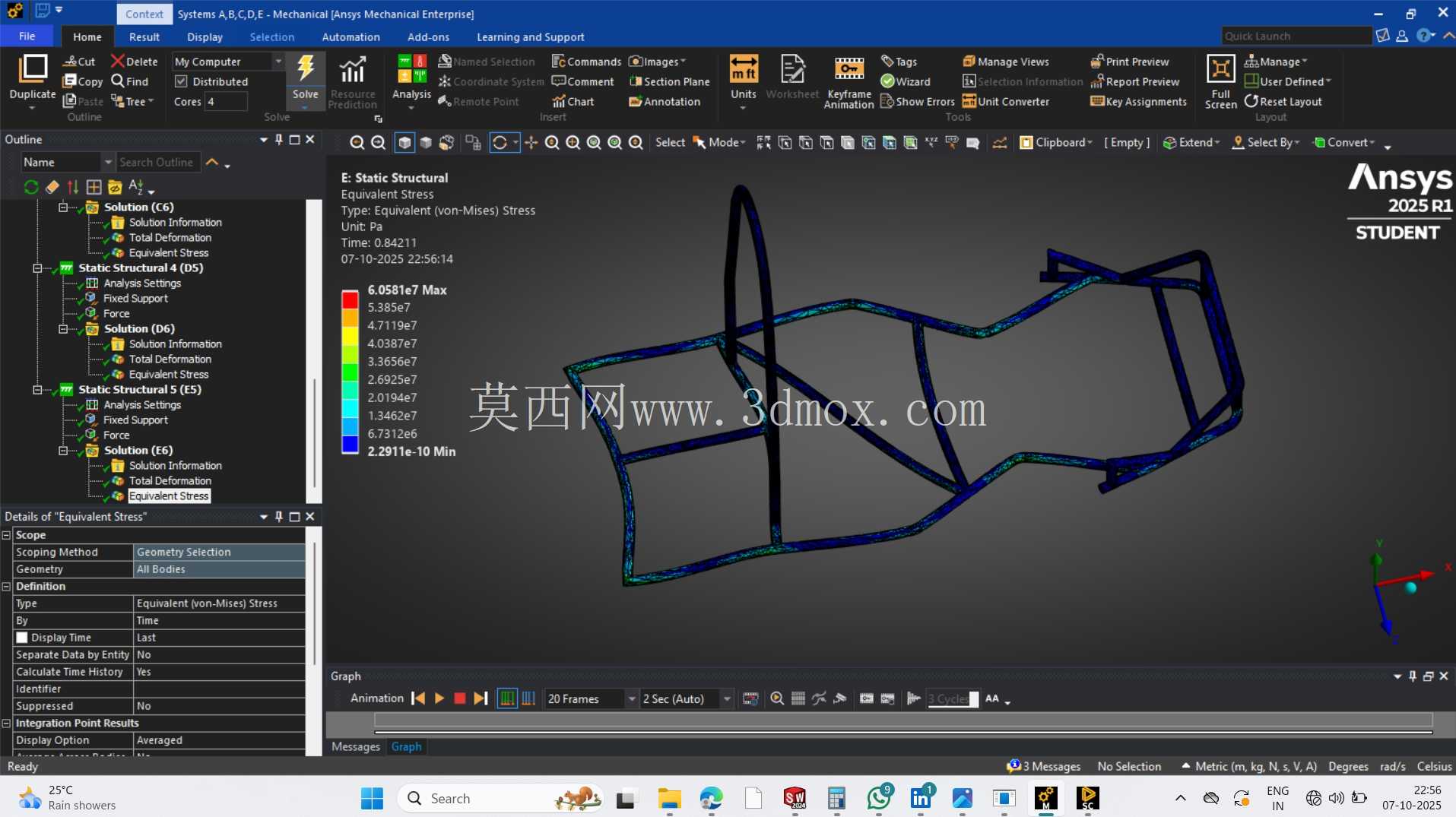The height and width of the screenshot is (817, 1456).
Task: Collapse Static Structural 4 (D5) node
Action: click(x=37, y=268)
